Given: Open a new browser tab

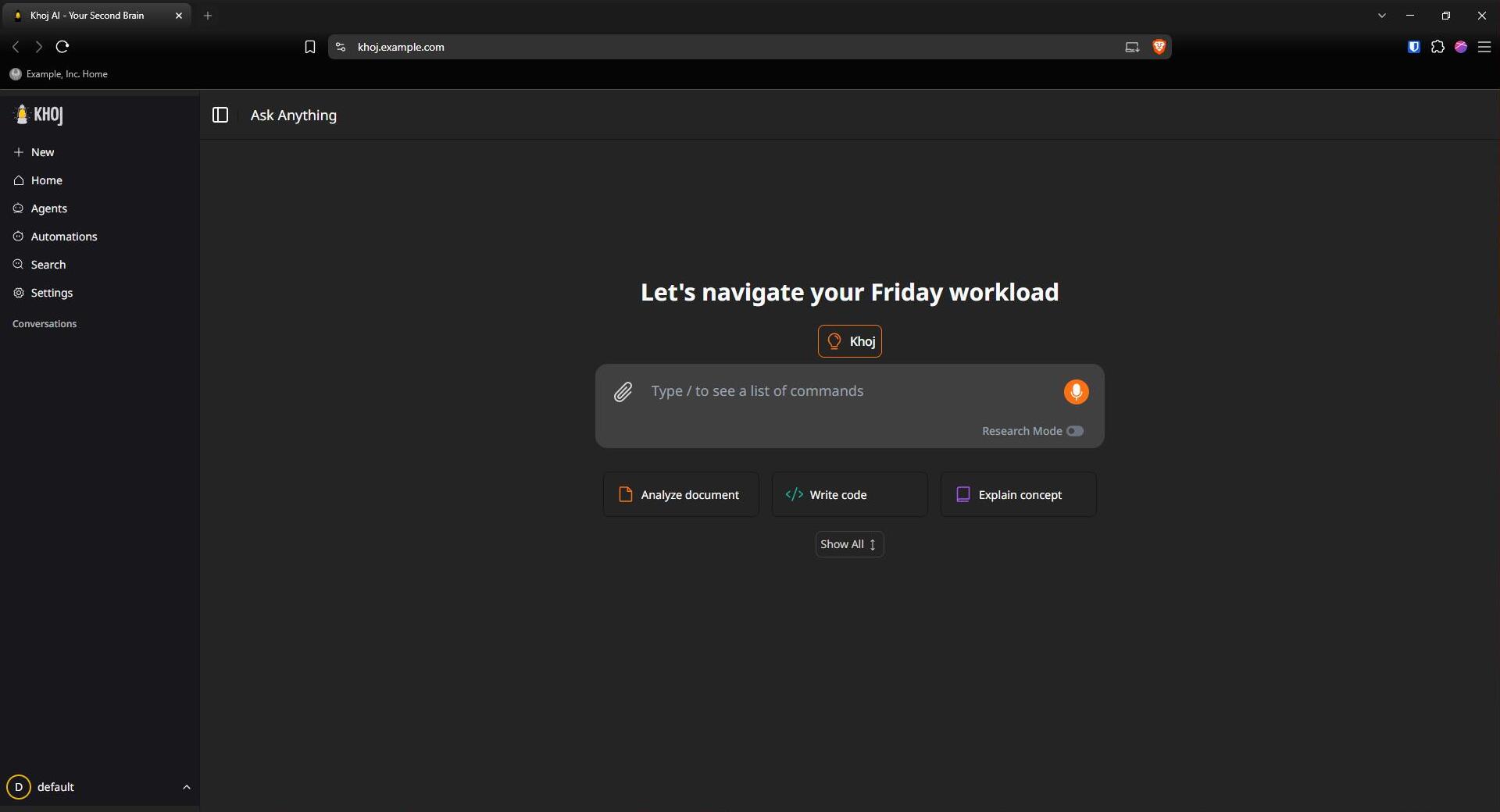Looking at the screenshot, I should (x=208, y=16).
